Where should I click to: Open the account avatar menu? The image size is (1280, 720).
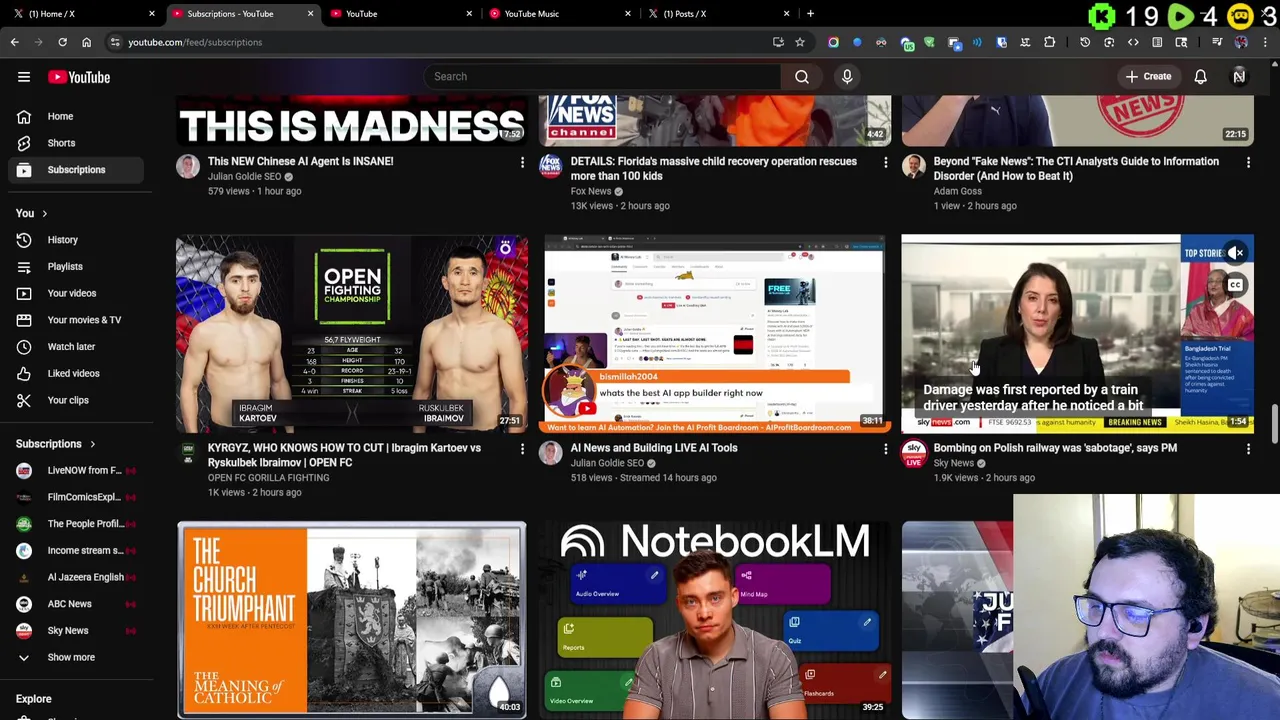[1239, 76]
